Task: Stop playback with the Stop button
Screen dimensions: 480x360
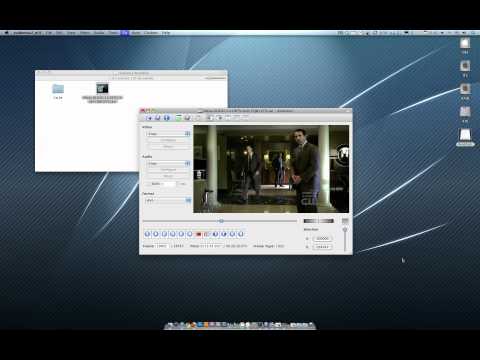Action: [x=156, y=234]
